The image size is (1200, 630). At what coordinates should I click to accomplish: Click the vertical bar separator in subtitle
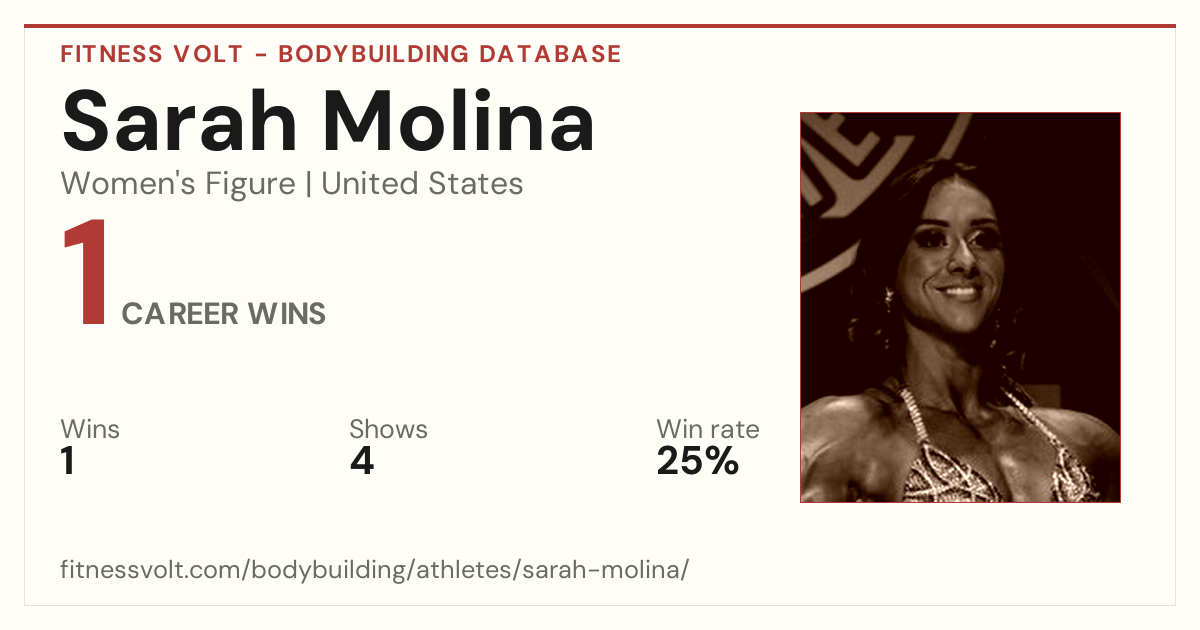tap(308, 185)
